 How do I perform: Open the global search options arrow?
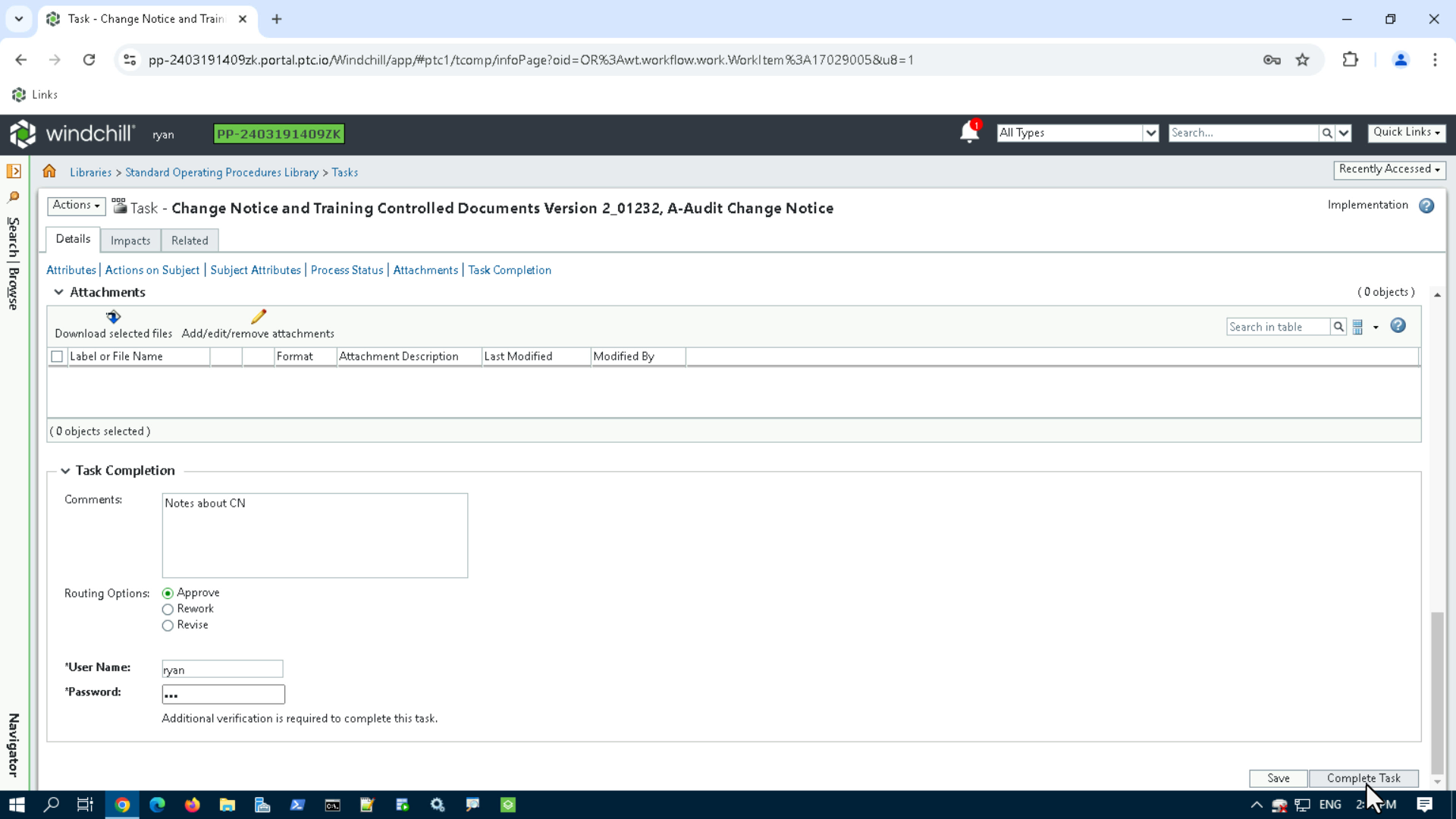1344,133
